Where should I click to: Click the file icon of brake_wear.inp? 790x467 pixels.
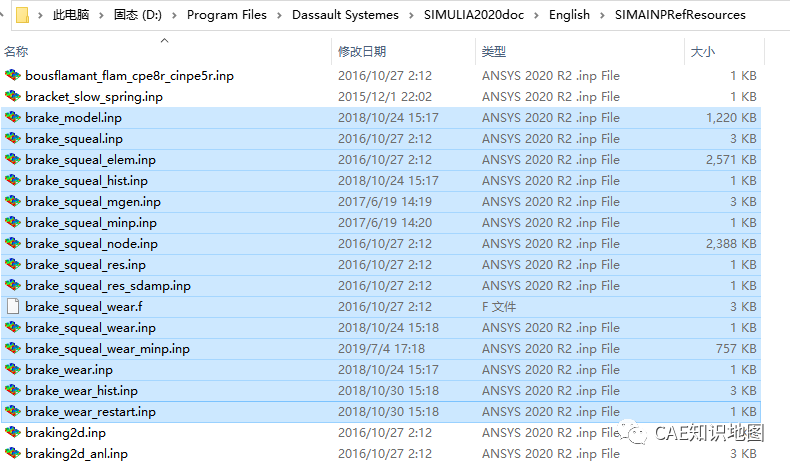(13, 369)
